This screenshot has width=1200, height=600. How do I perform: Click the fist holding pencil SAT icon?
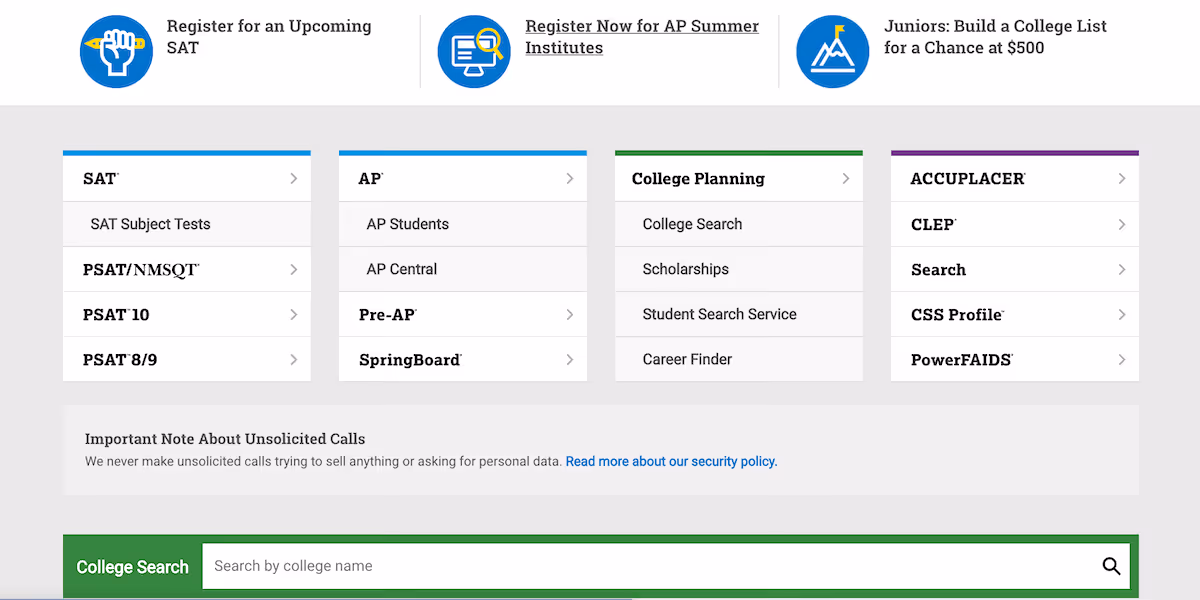point(116,51)
